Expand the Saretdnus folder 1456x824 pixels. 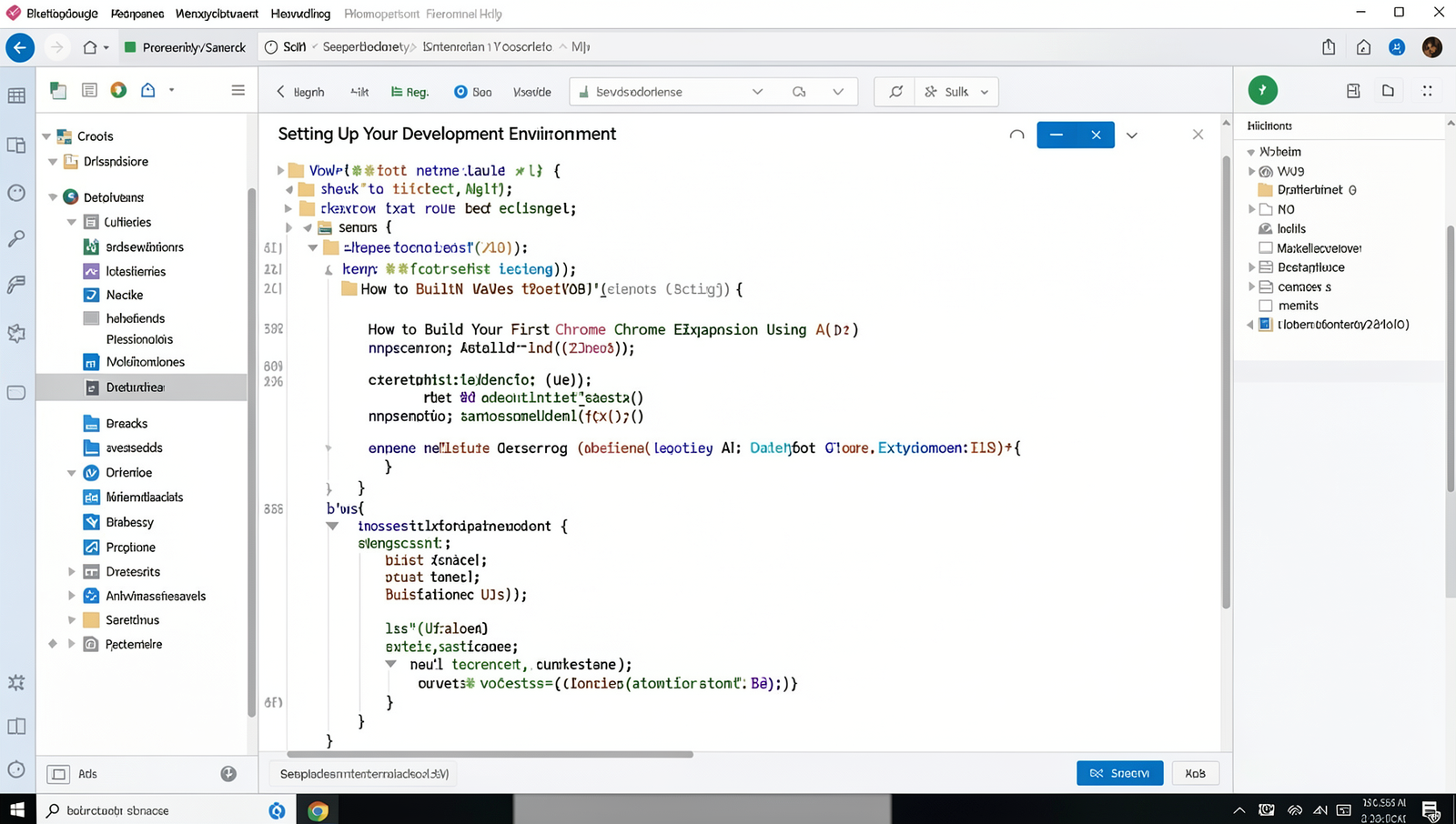tap(72, 620)
